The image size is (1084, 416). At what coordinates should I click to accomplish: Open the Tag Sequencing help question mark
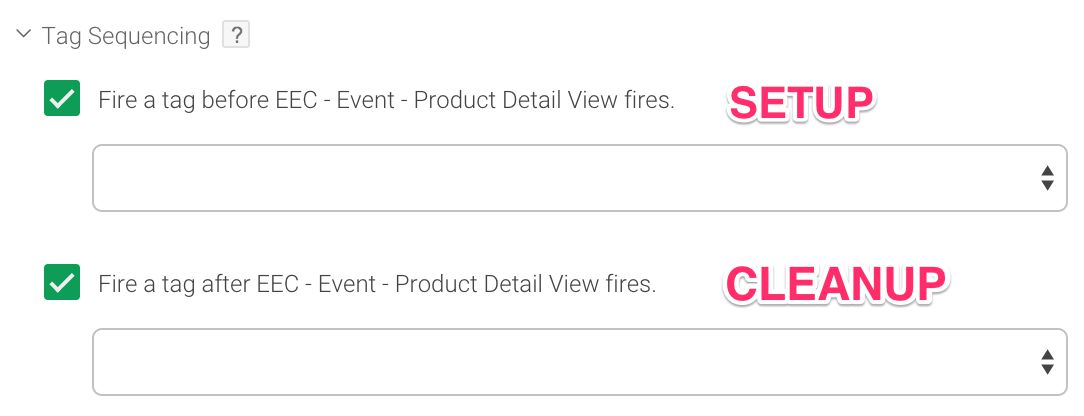pyautogui.click(x=236, y=35)
